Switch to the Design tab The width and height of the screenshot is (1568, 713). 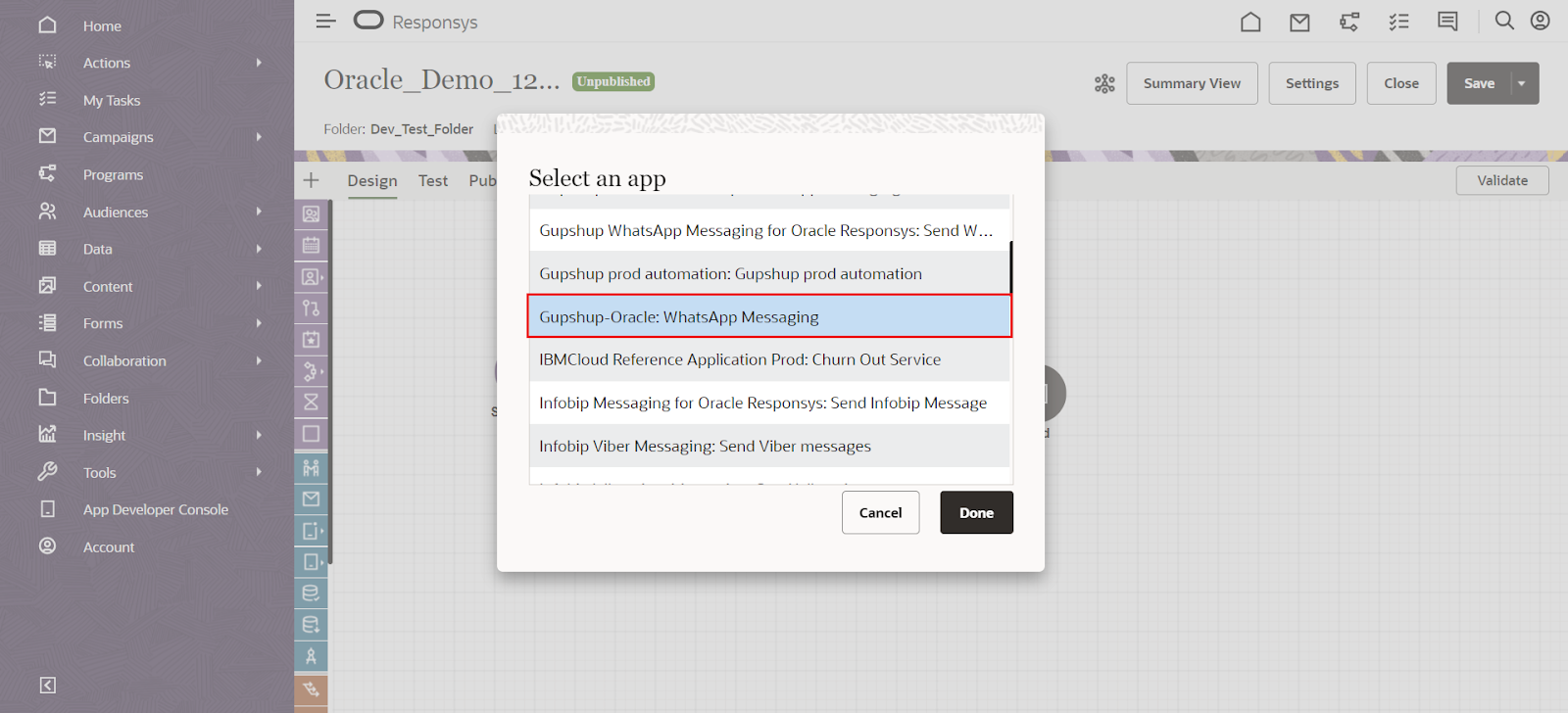[x=372, y=180]
